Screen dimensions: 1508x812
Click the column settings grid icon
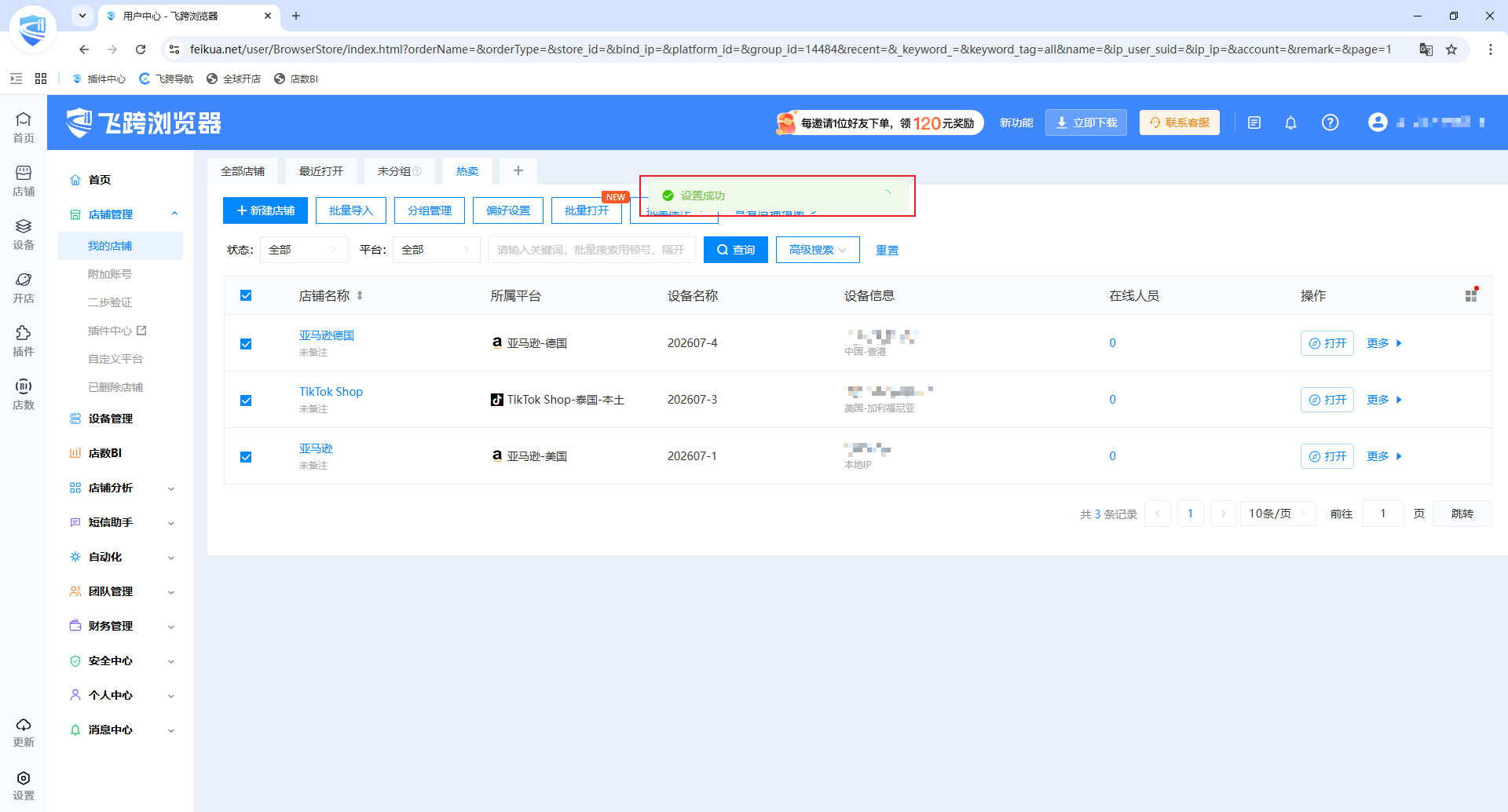(x=1471, y=295)
